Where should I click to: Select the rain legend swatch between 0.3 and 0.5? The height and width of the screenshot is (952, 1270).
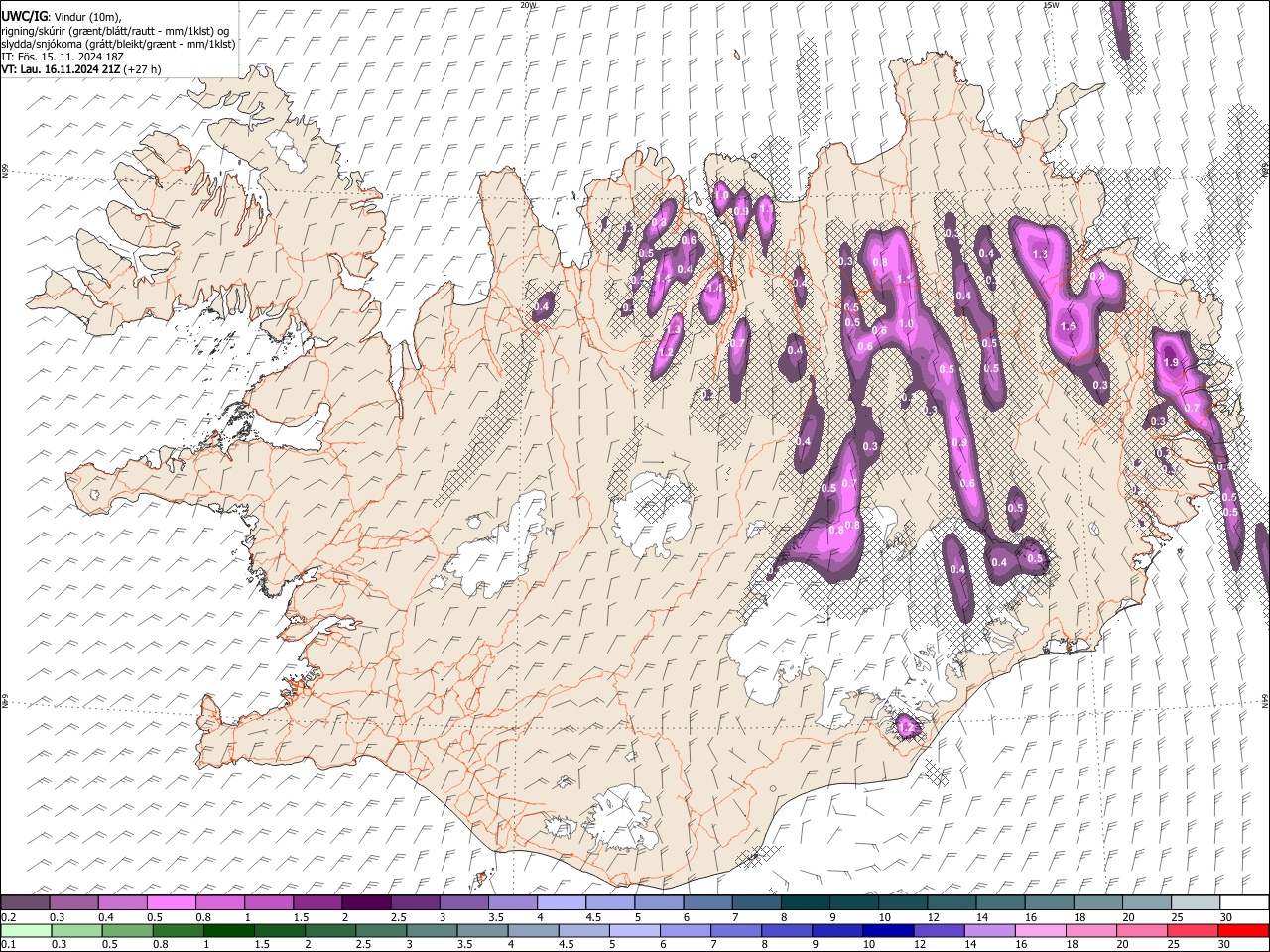[76, 931]
